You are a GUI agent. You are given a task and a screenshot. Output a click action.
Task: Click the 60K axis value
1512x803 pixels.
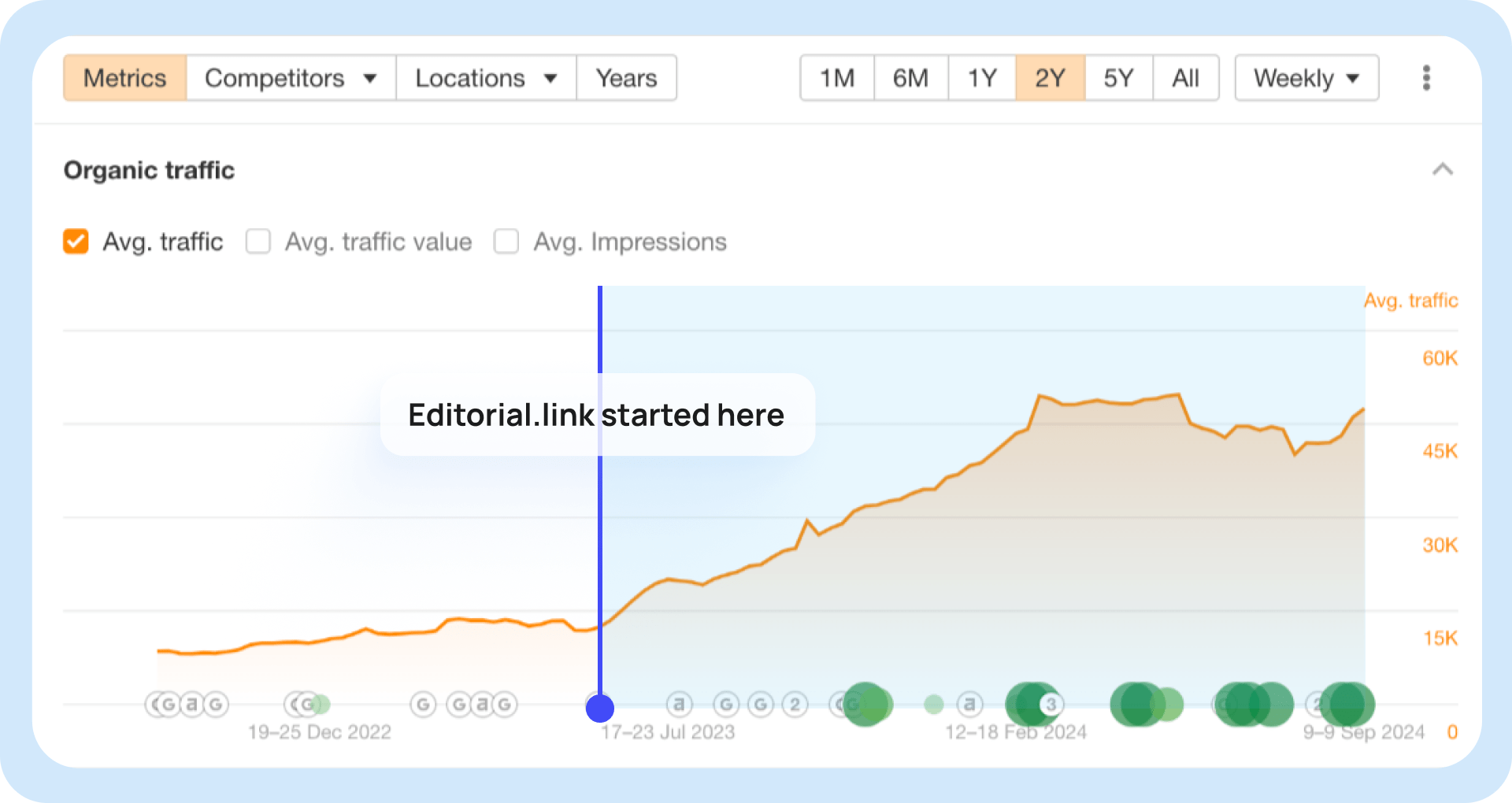tap(1440, 358)
